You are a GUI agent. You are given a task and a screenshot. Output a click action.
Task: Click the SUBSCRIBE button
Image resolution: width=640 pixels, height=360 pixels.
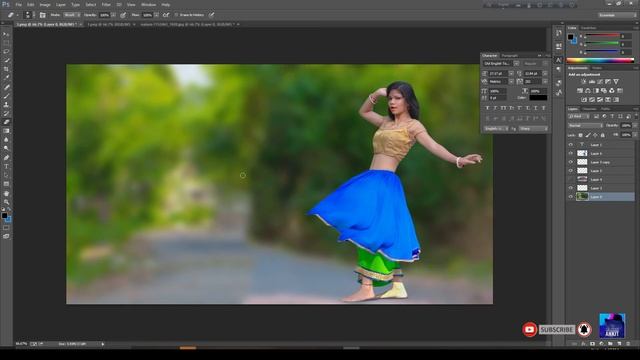click(557, 329)
